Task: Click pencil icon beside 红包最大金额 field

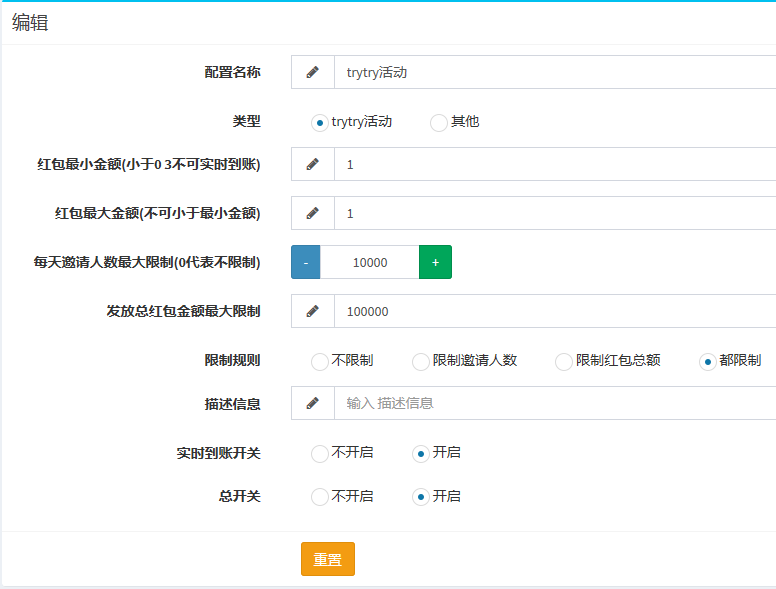Action: [x=312, y=213]
